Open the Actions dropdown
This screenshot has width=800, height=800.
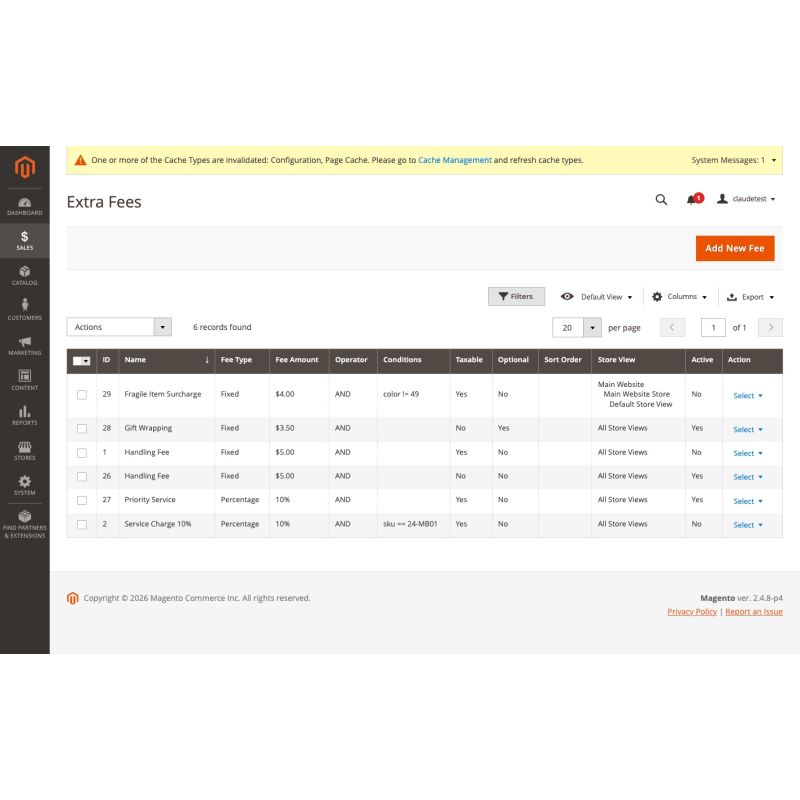point(119,327)
